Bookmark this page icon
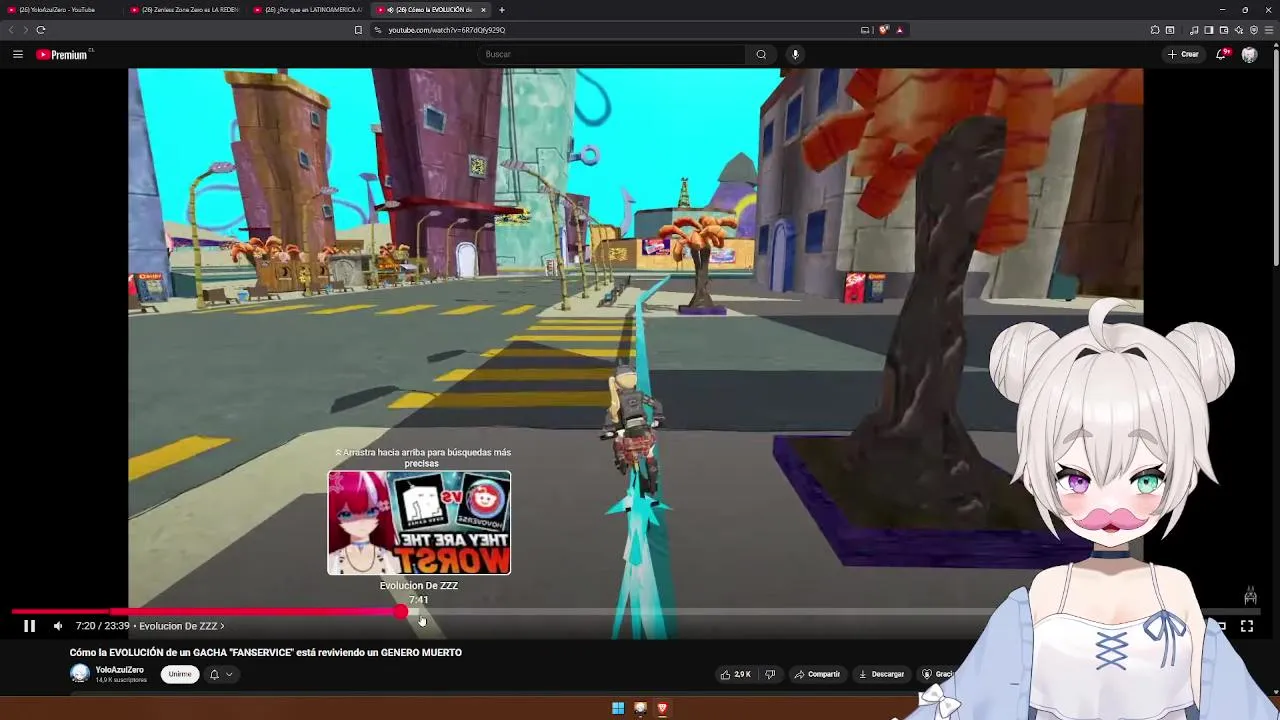This screenshot has height=720, width=1280. (x=358, y=30)
